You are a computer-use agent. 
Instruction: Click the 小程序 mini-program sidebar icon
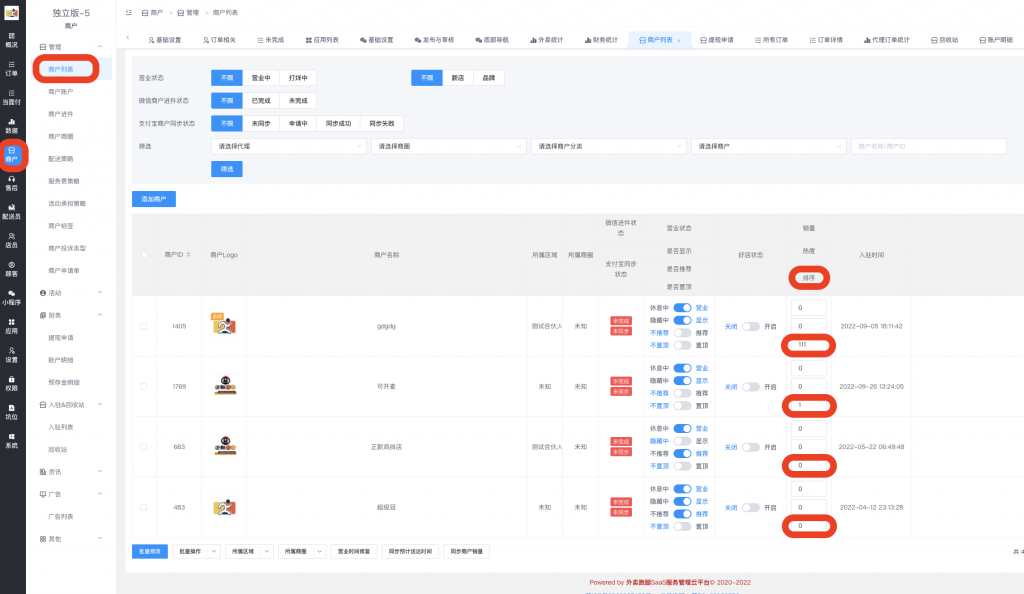coord(11,297)
